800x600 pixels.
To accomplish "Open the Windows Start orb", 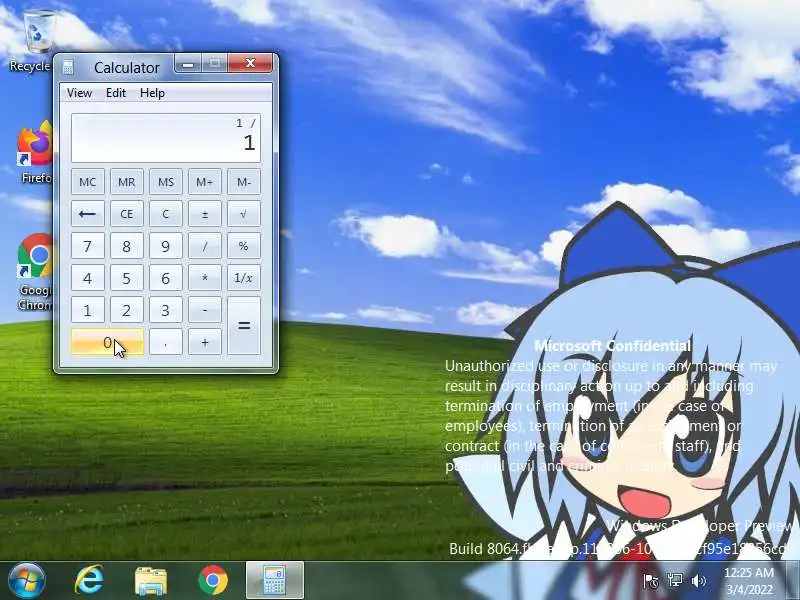I will point(26,580).
